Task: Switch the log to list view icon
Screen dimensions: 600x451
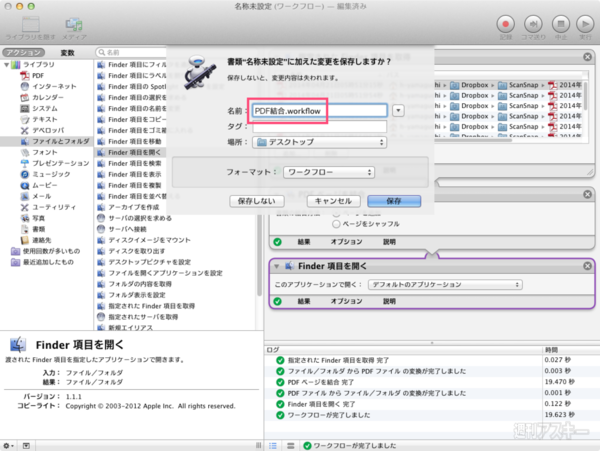Action: tap(273, 446)
